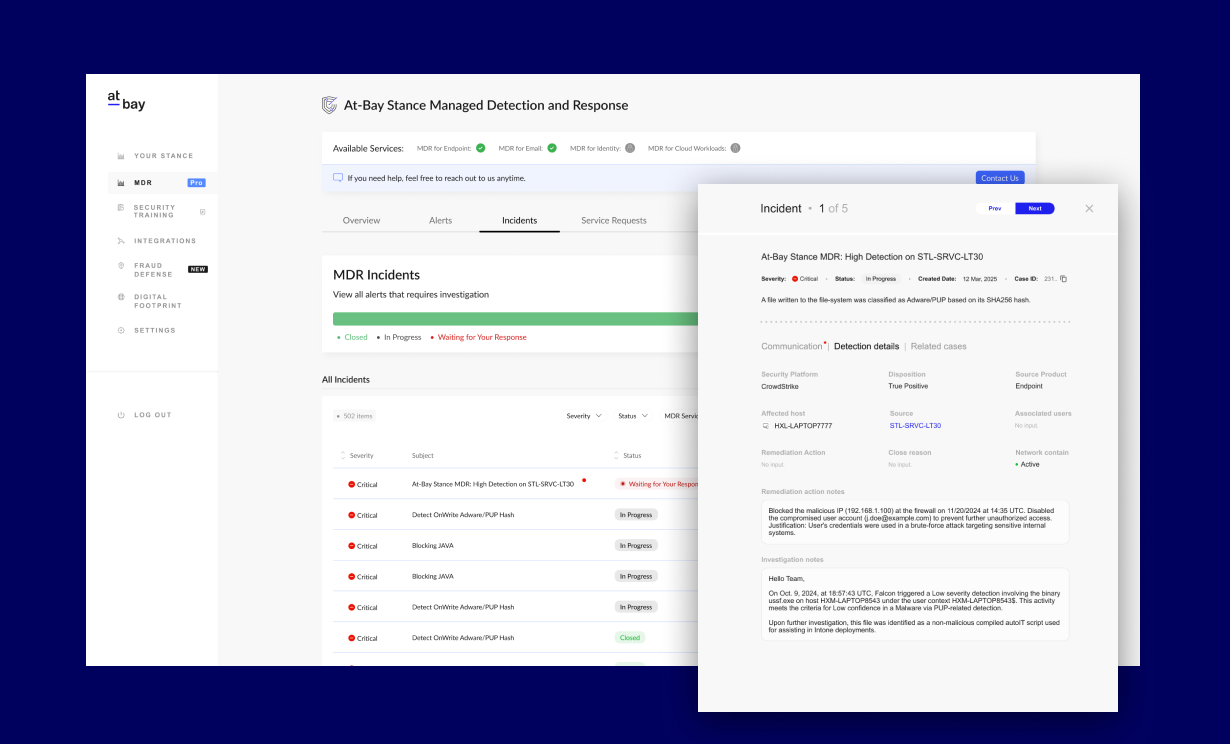This screenshot has height=744, width=1230.
Task: Click the True Positive disposition value
Action: [x=908, y=386]
